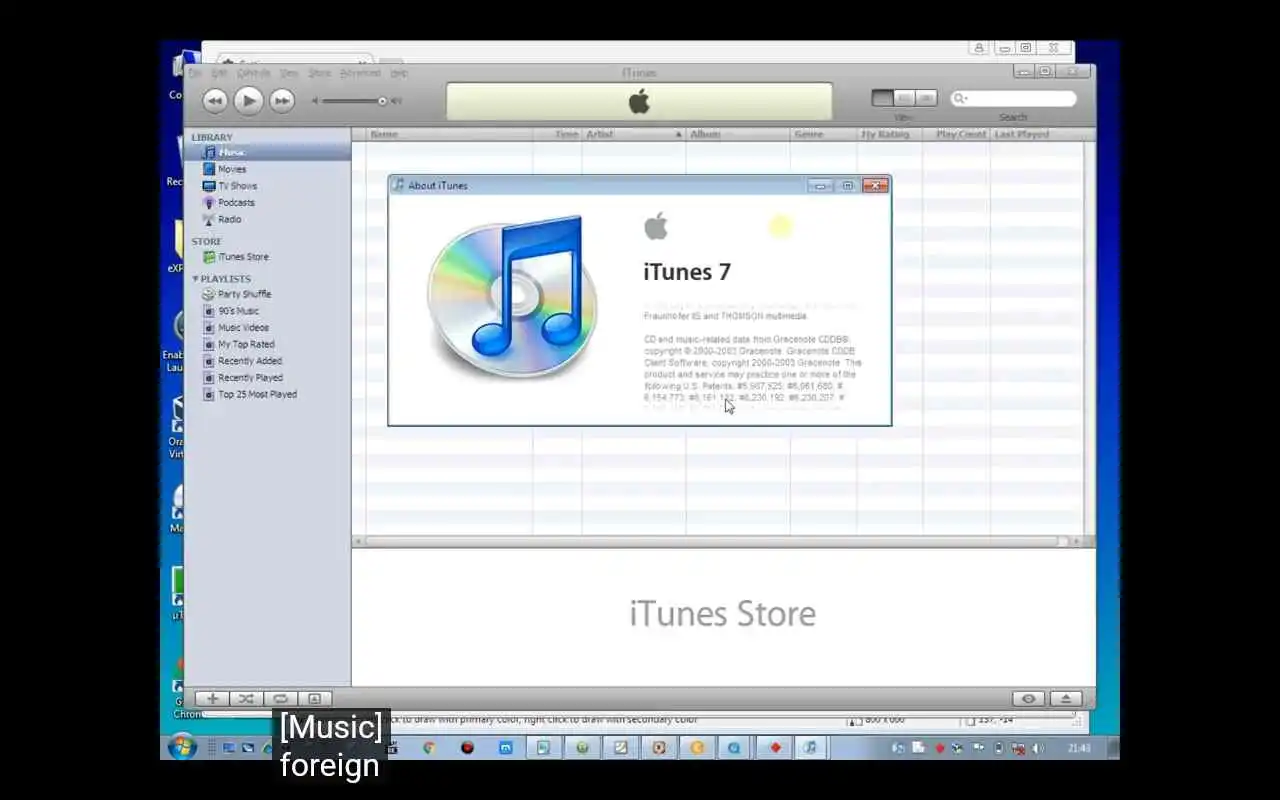Sort by the My Rating column header
Screen dimensions: 1280x800
(x=890, y=134)
